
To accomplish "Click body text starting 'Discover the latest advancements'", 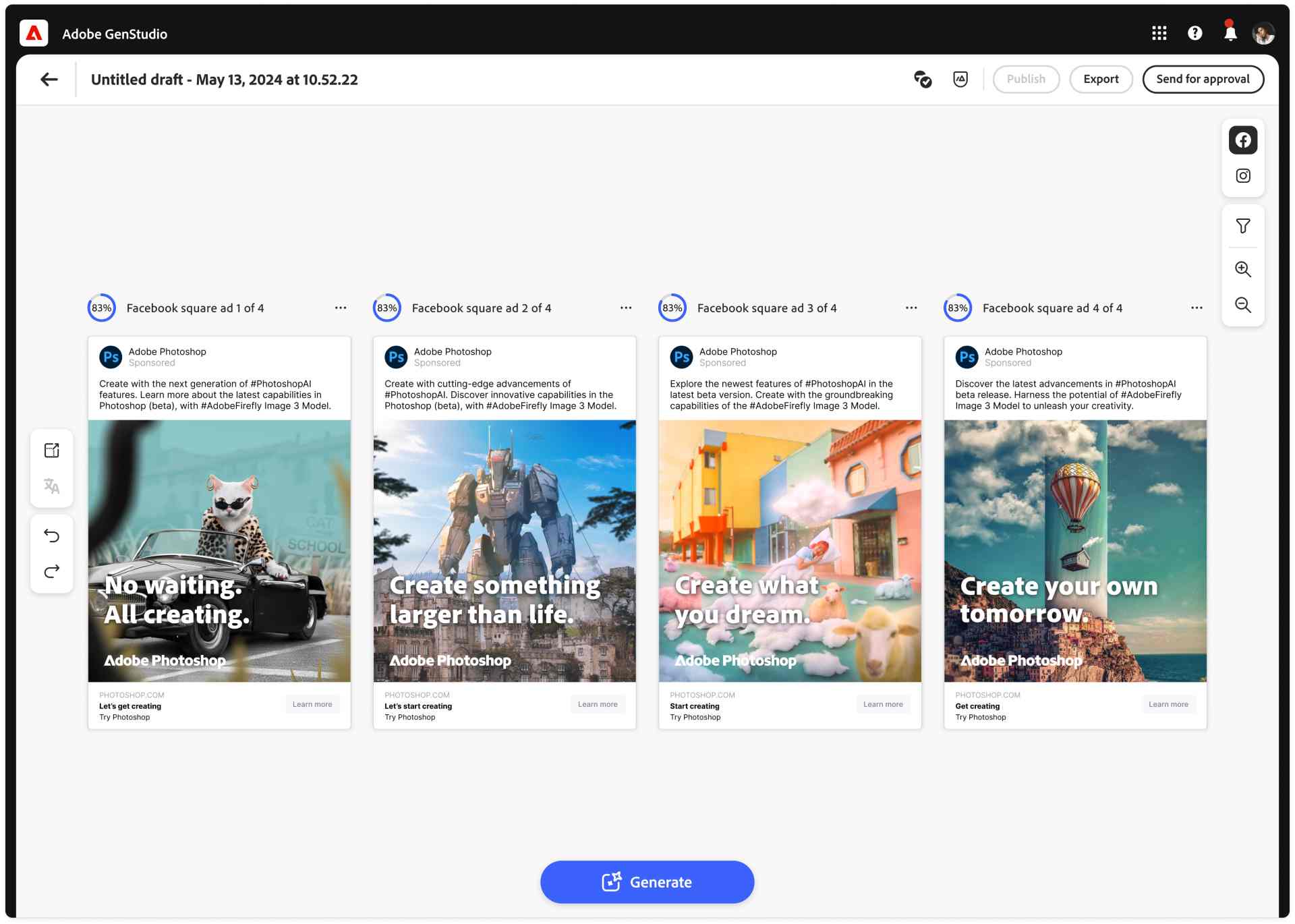I will point(1068,395).
